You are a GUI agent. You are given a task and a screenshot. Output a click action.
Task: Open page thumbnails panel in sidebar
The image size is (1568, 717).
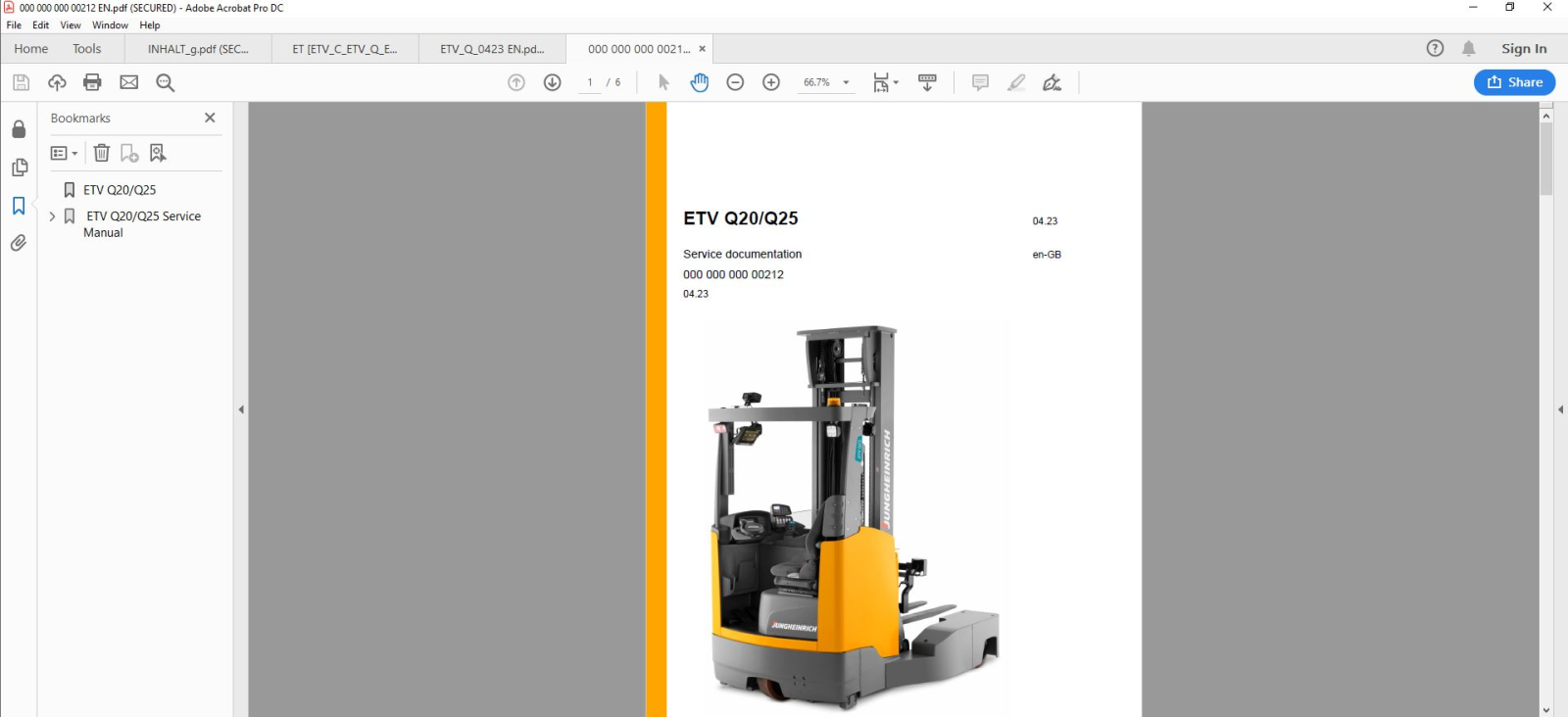tap(19, 167)
